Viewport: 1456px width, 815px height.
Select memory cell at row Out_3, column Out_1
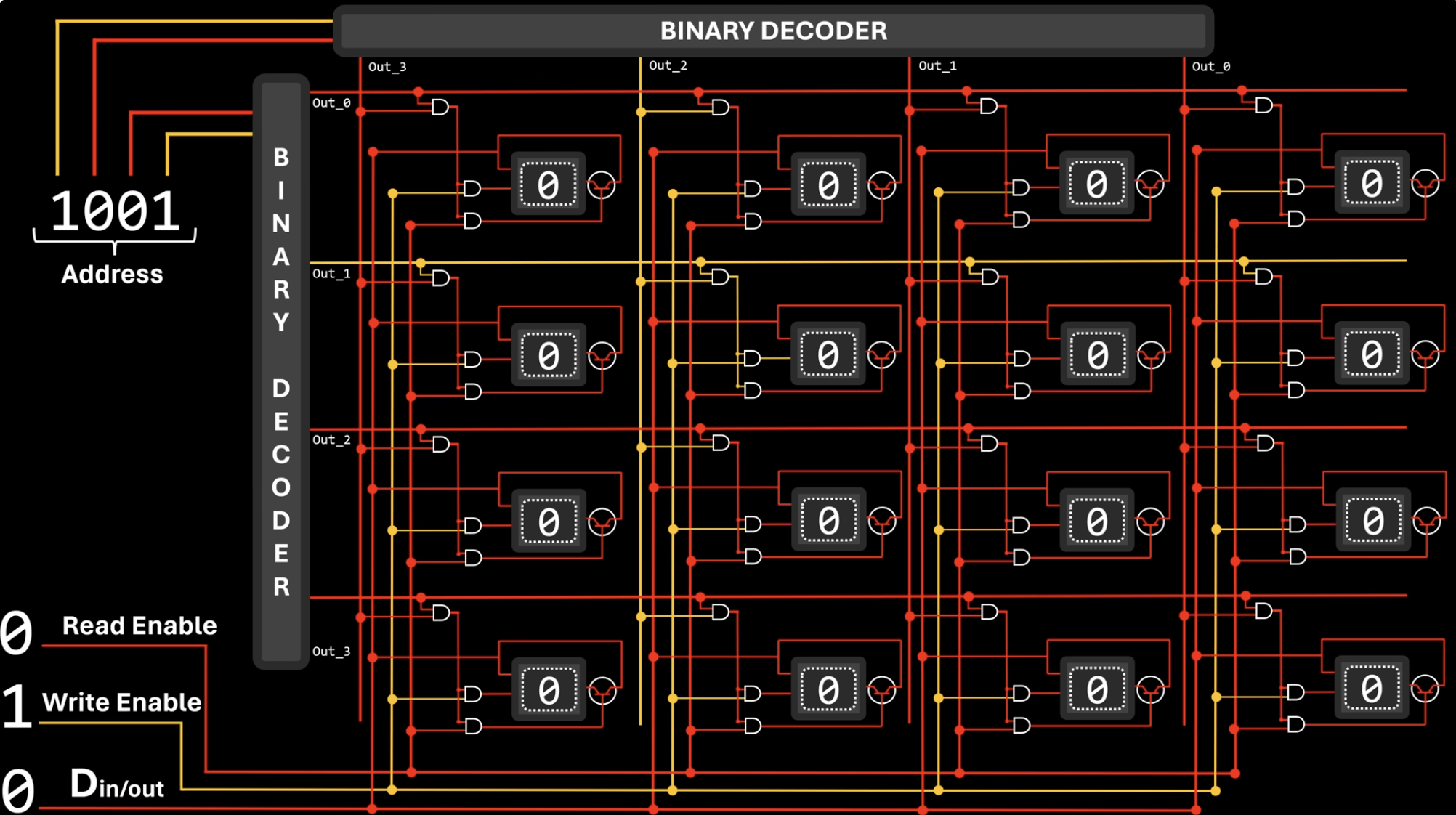[1096, 689]
